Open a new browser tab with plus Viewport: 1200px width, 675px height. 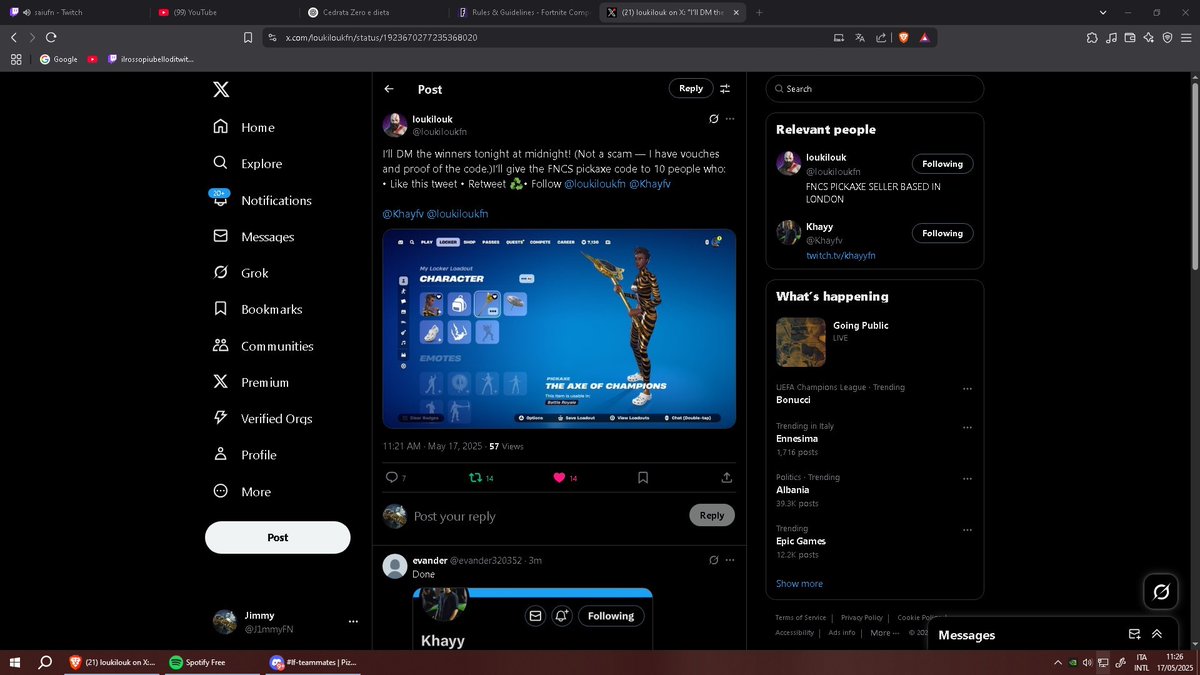click(x=759, y=12)
